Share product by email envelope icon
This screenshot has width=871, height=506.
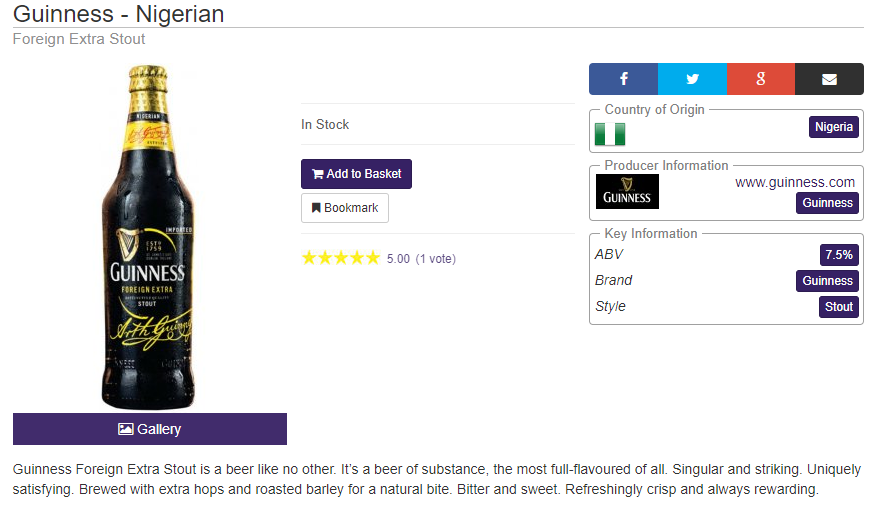[x=829, y=79]
